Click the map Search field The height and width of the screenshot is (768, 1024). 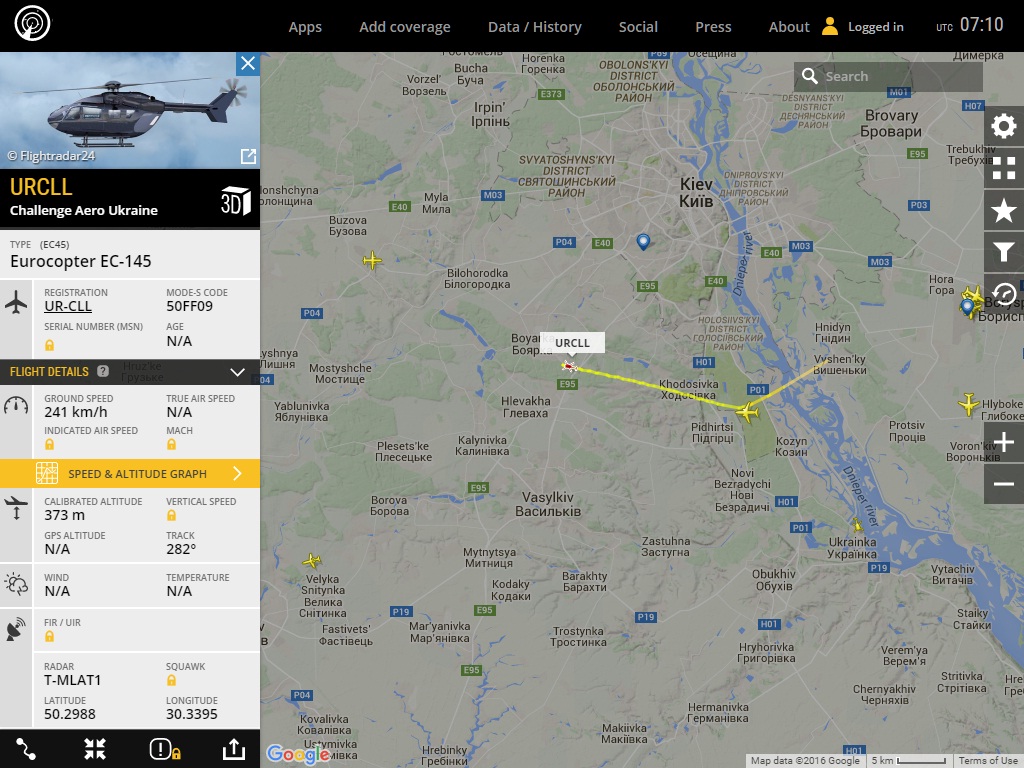coord(888,76)
